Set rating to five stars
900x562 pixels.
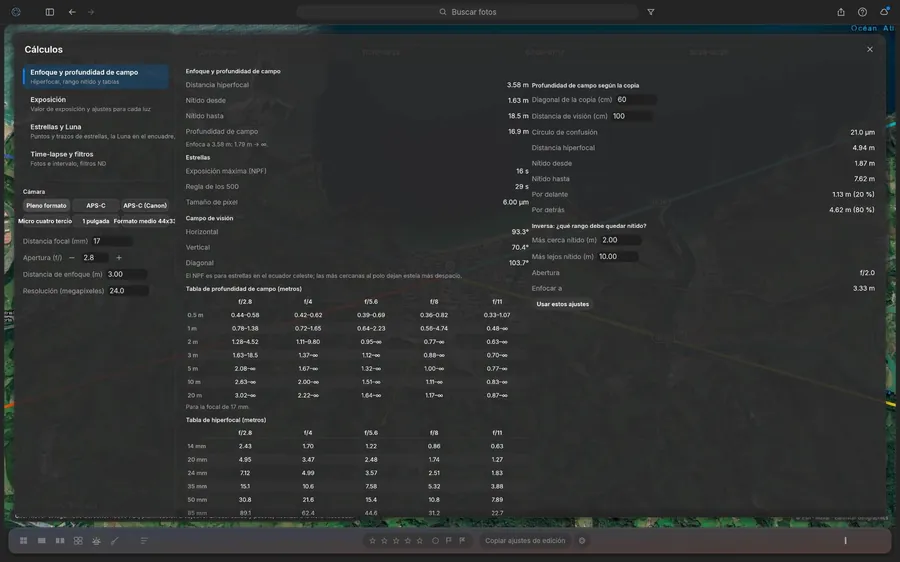point(420,541)
